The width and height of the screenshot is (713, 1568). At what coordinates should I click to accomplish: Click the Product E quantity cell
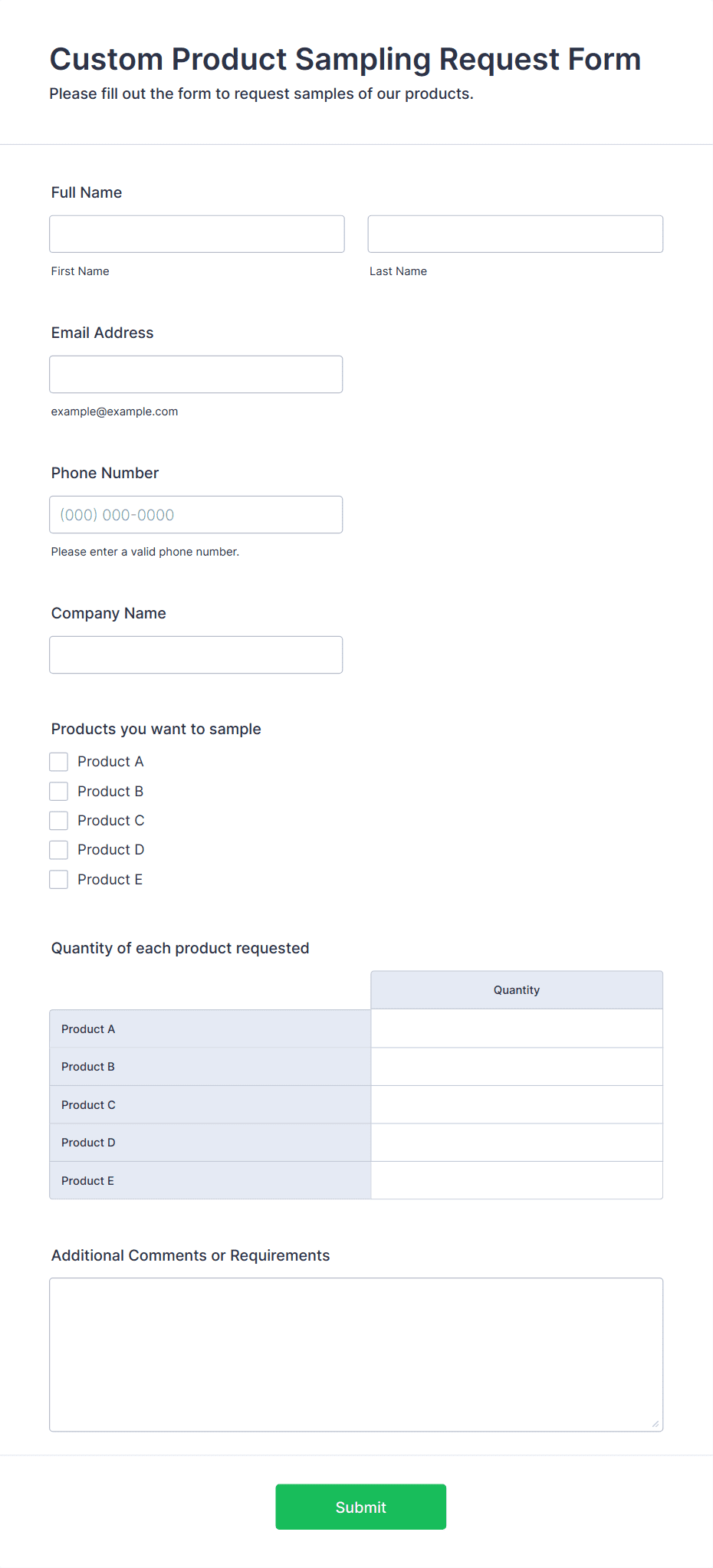click(x=517, y=1180)
